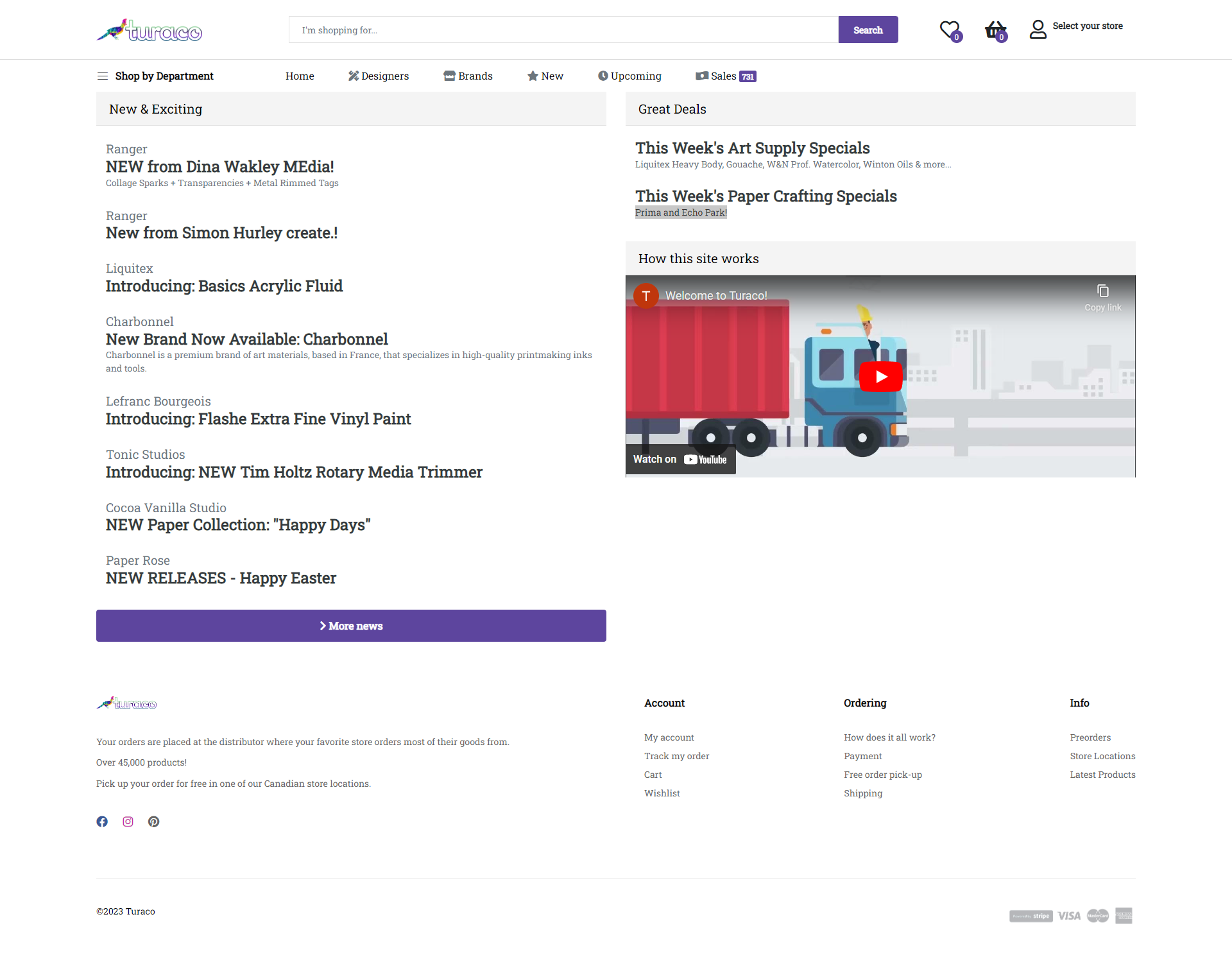Screen dimensions: 1232x953
Task: Open New from Simon Hurley create article
Action: (222, 233)
